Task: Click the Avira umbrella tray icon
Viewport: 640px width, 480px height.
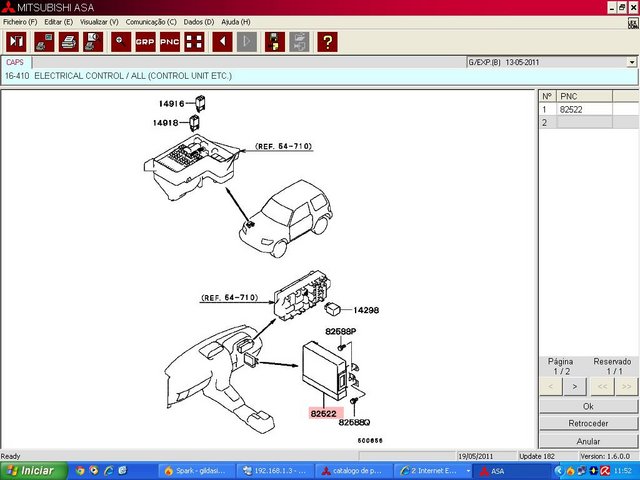Action: point(605,471)
